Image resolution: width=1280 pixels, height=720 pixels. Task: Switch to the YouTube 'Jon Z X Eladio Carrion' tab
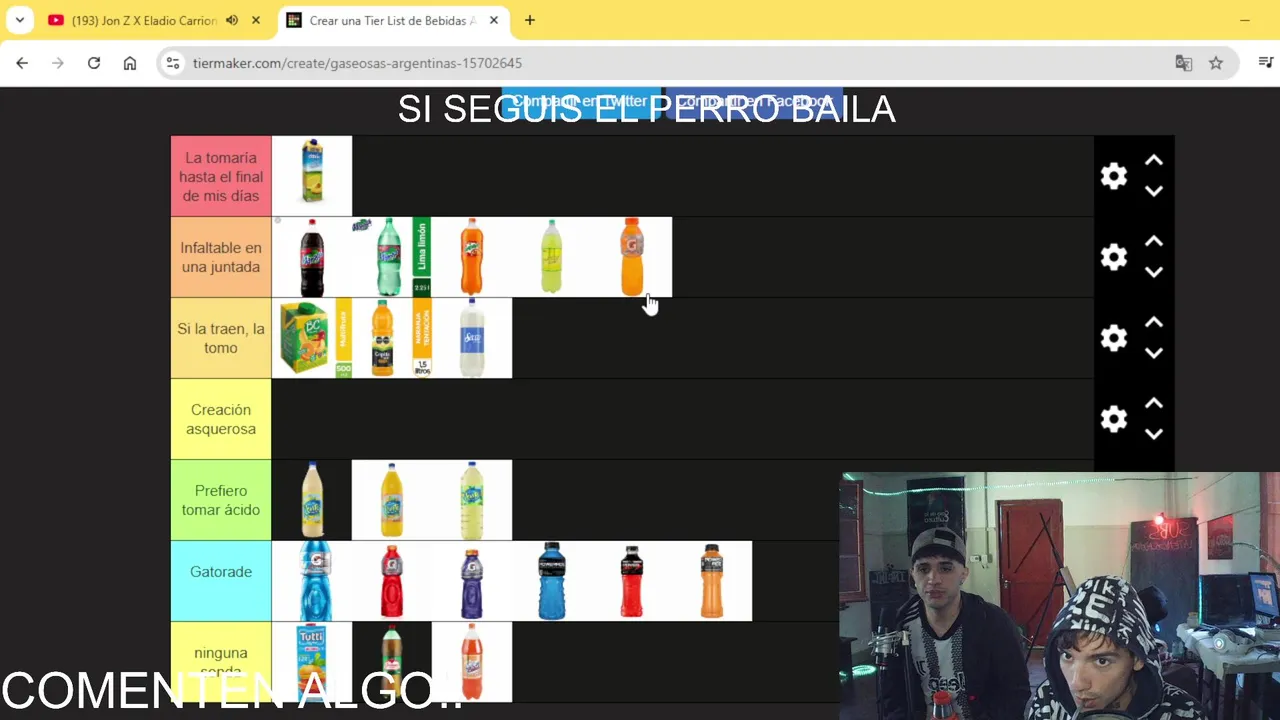(143, 20)
